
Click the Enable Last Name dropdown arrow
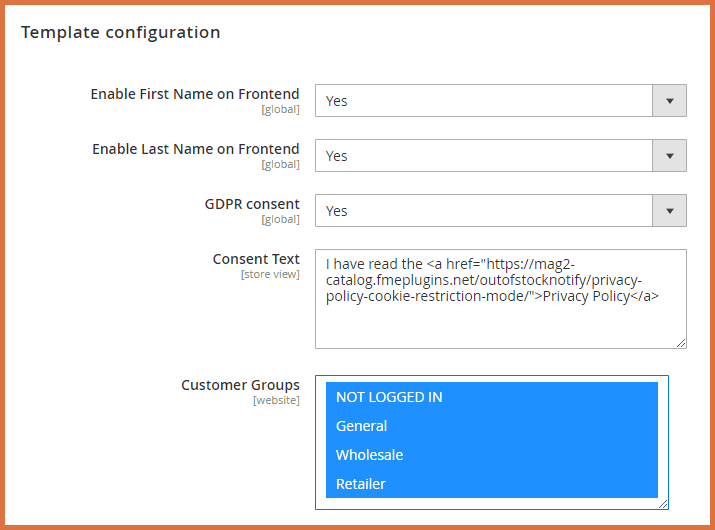[x=669, y=156]
